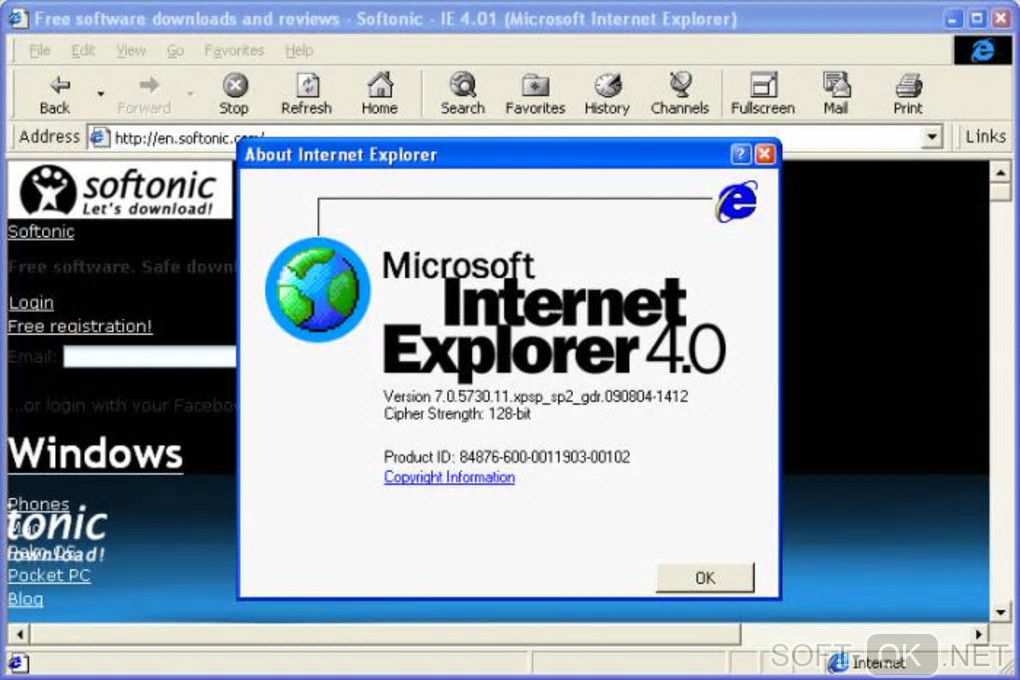
Task: Switch to Fullscreen toolbar icon
Action: [x=764, y=85]
